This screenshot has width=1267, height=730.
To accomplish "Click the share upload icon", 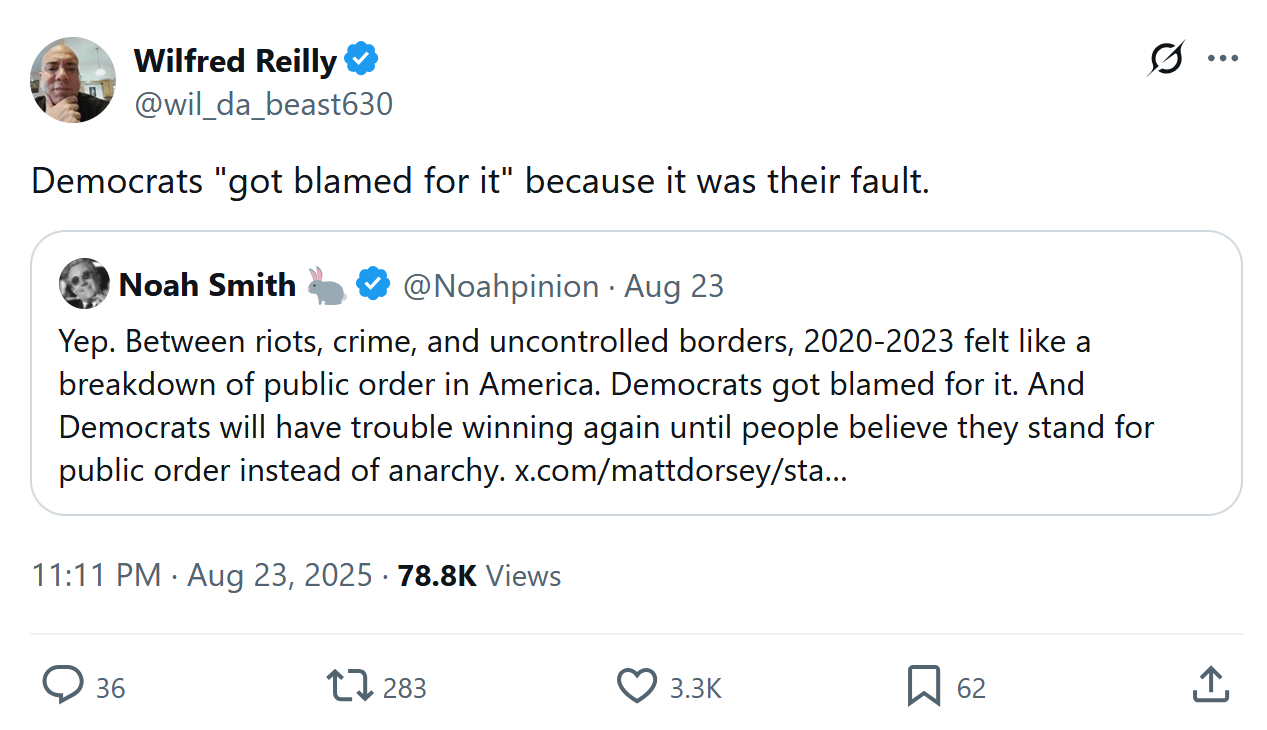I will point(1210,686).
